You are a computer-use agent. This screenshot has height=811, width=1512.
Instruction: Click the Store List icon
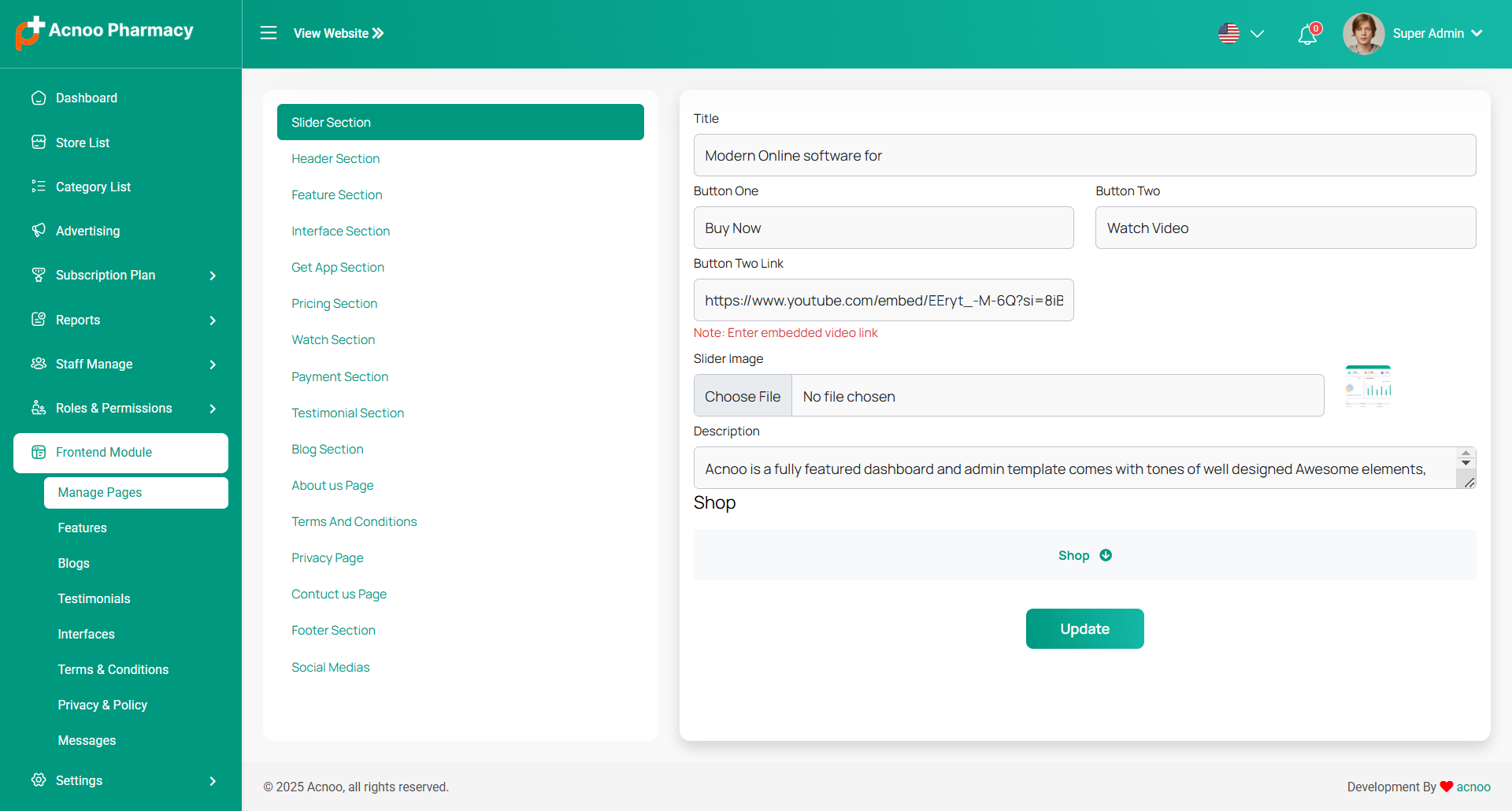click(39, 143)
